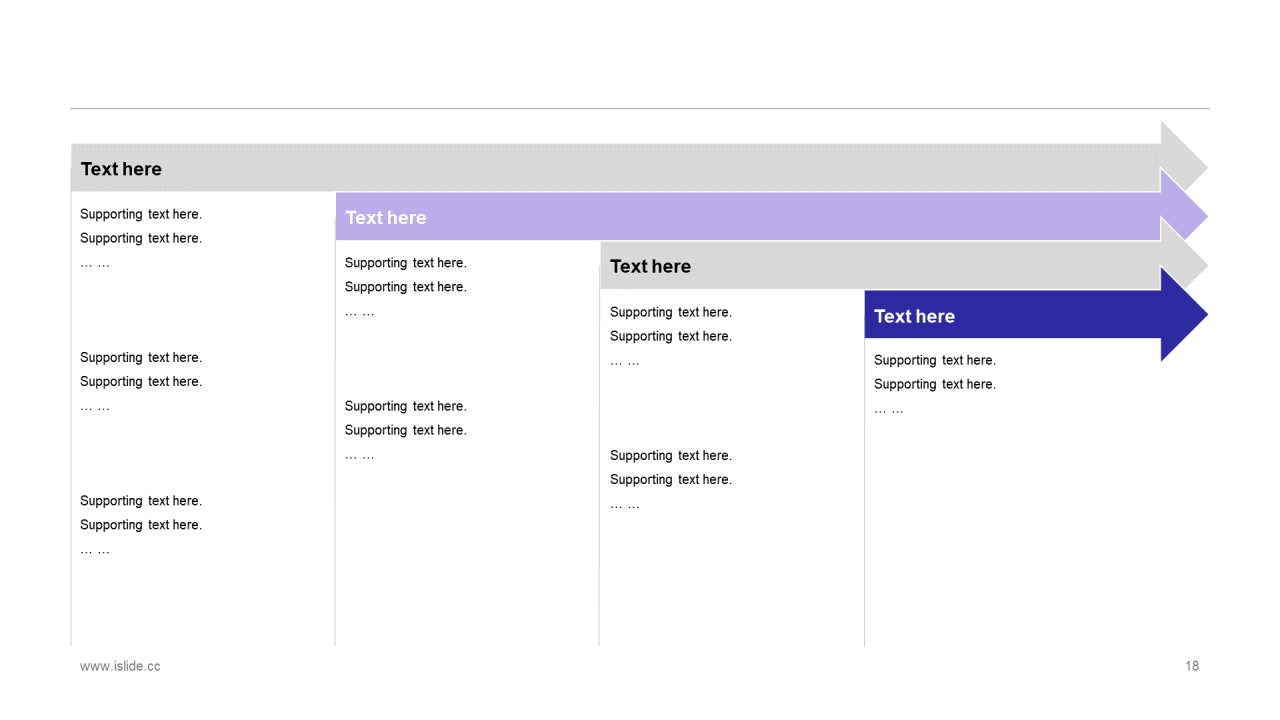This screenshot has width=1280, height=720.
Task: Select 'Text here' heading on third gray arrow
Action: 650,267
